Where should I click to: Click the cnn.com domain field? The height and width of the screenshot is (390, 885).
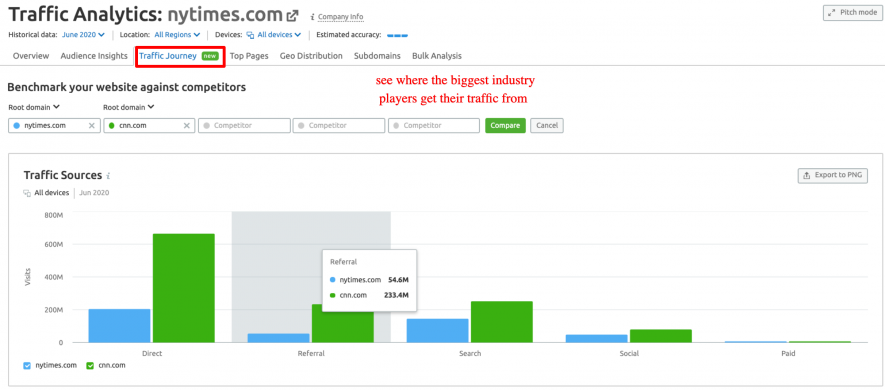tap(150, 125)
